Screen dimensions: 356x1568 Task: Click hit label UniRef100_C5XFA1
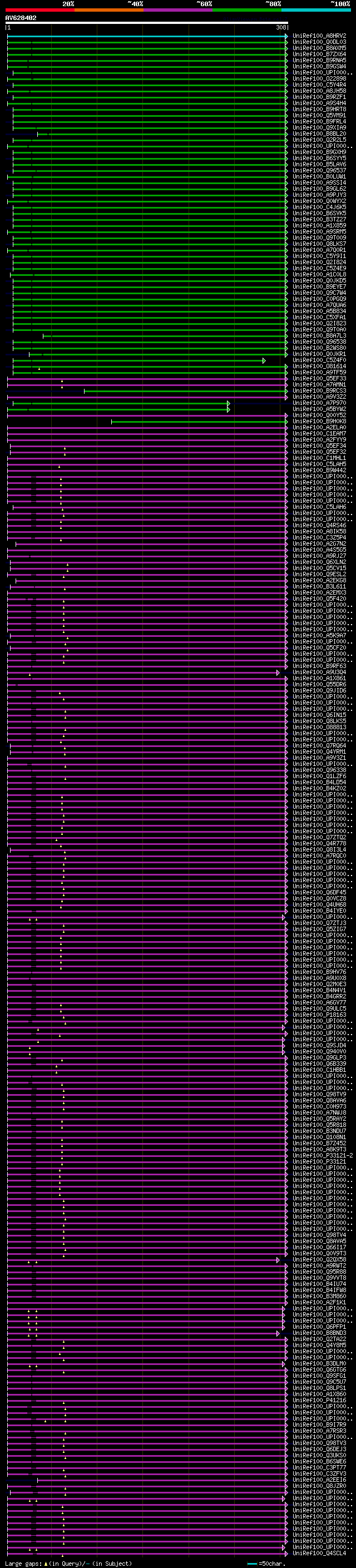pyautogui.click(x=319, y=317)
